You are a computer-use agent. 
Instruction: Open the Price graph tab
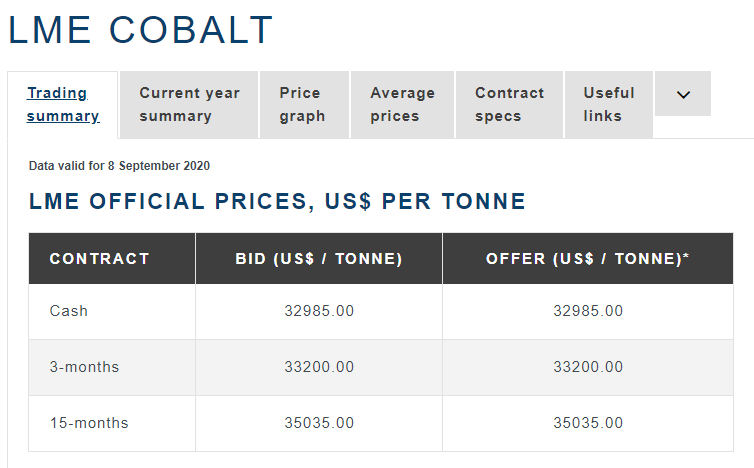(x=304, y=104)
